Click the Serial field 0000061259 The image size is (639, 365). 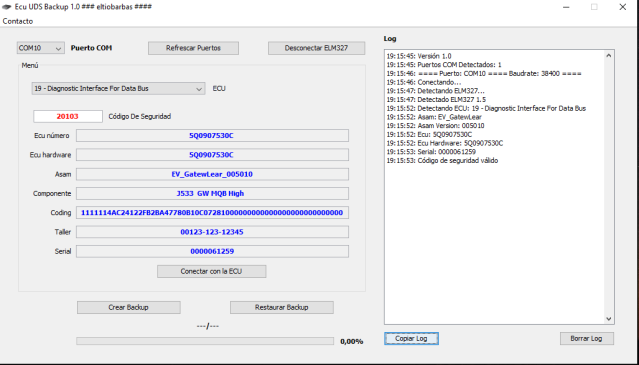click(x=212, y=251)
